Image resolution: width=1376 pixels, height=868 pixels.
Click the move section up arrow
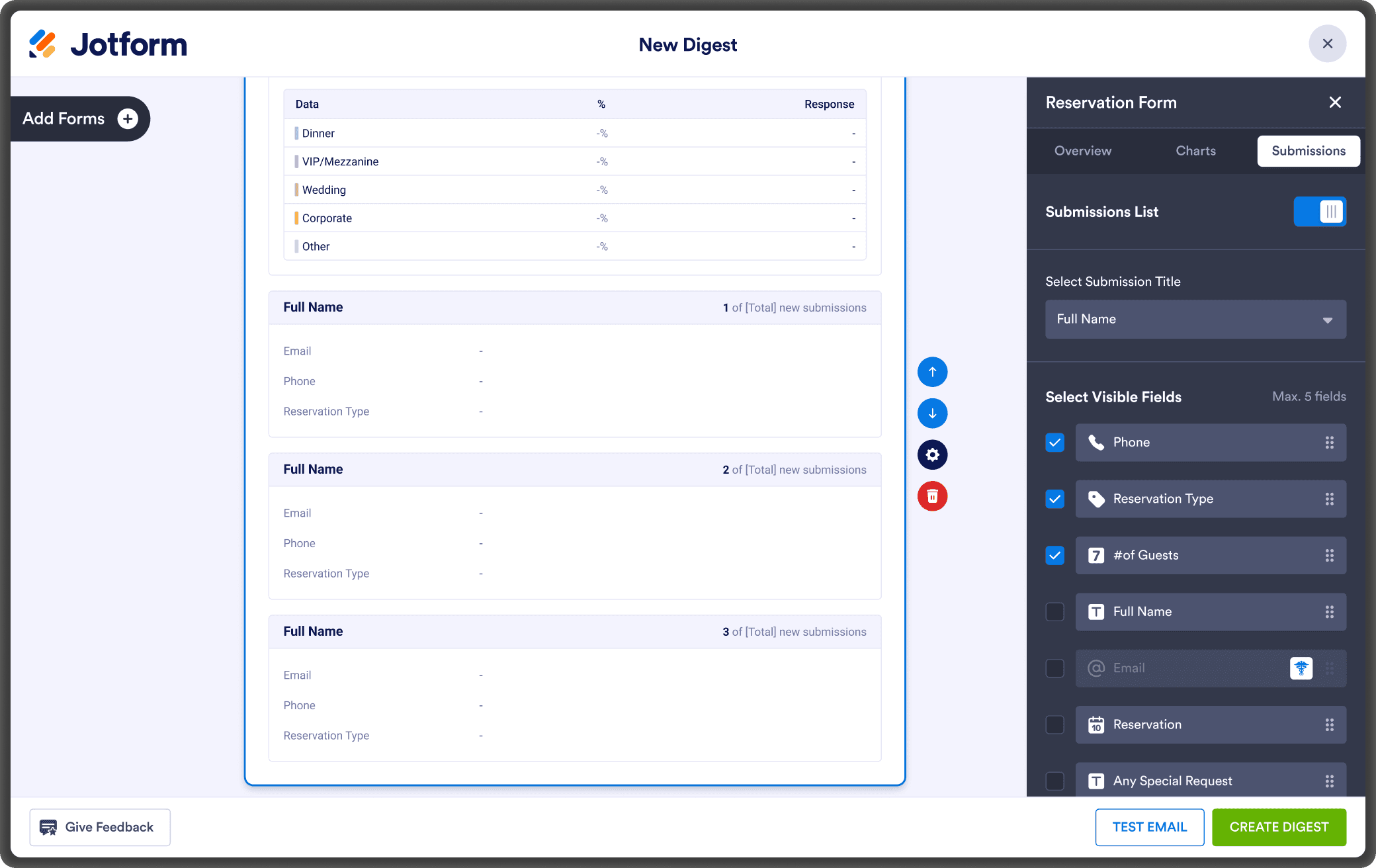932,372
